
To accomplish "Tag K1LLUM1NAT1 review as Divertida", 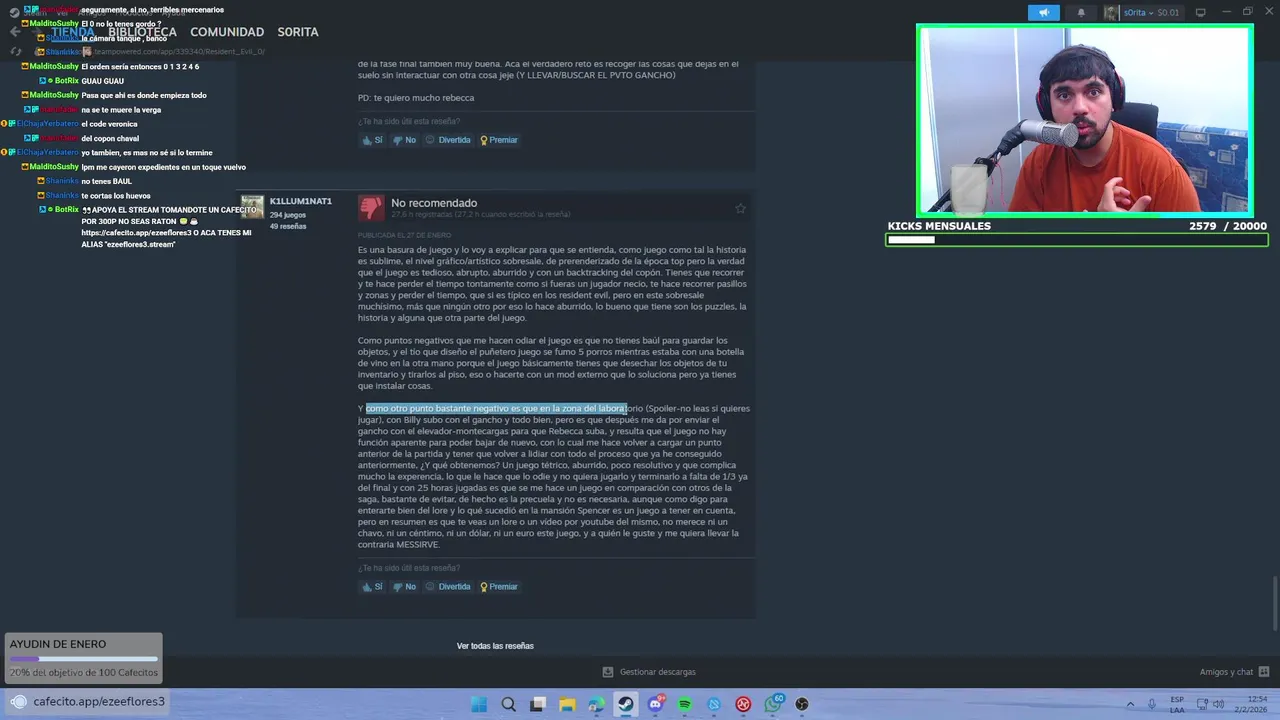I will coord(448,587).
